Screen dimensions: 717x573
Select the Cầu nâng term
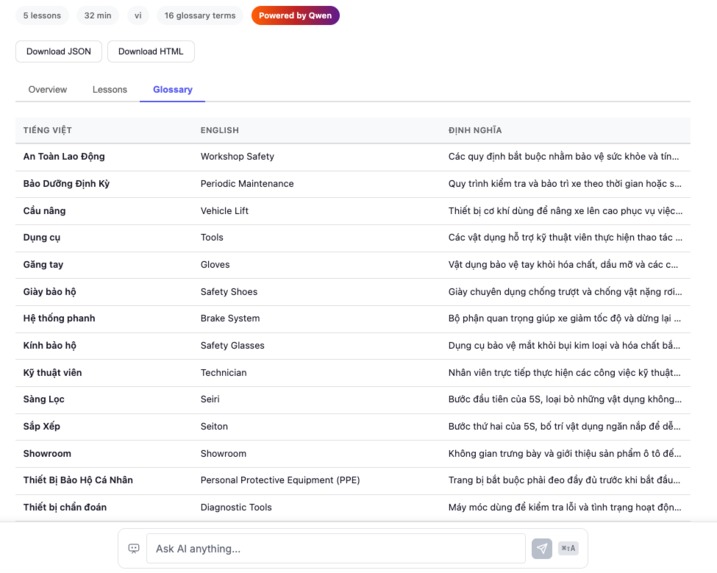tap(44, 210)
